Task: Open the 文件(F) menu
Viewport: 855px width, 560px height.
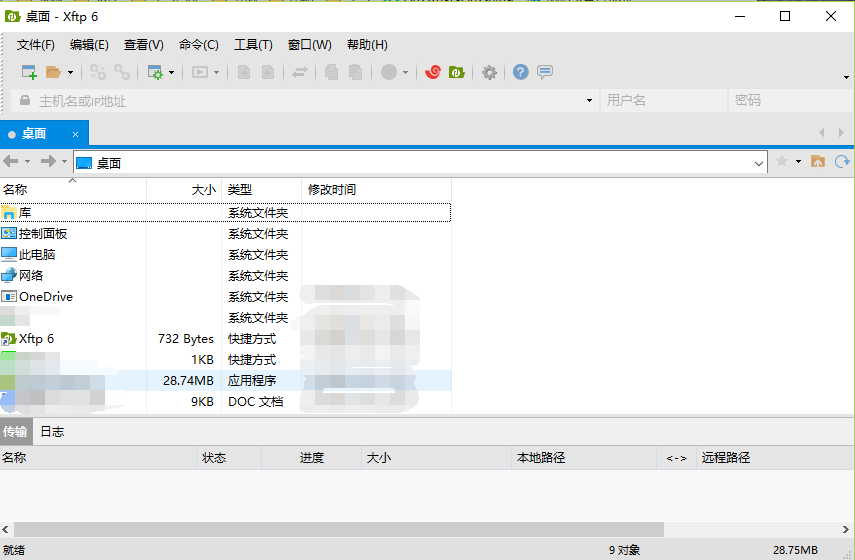Action: click(x=35, y=45)
